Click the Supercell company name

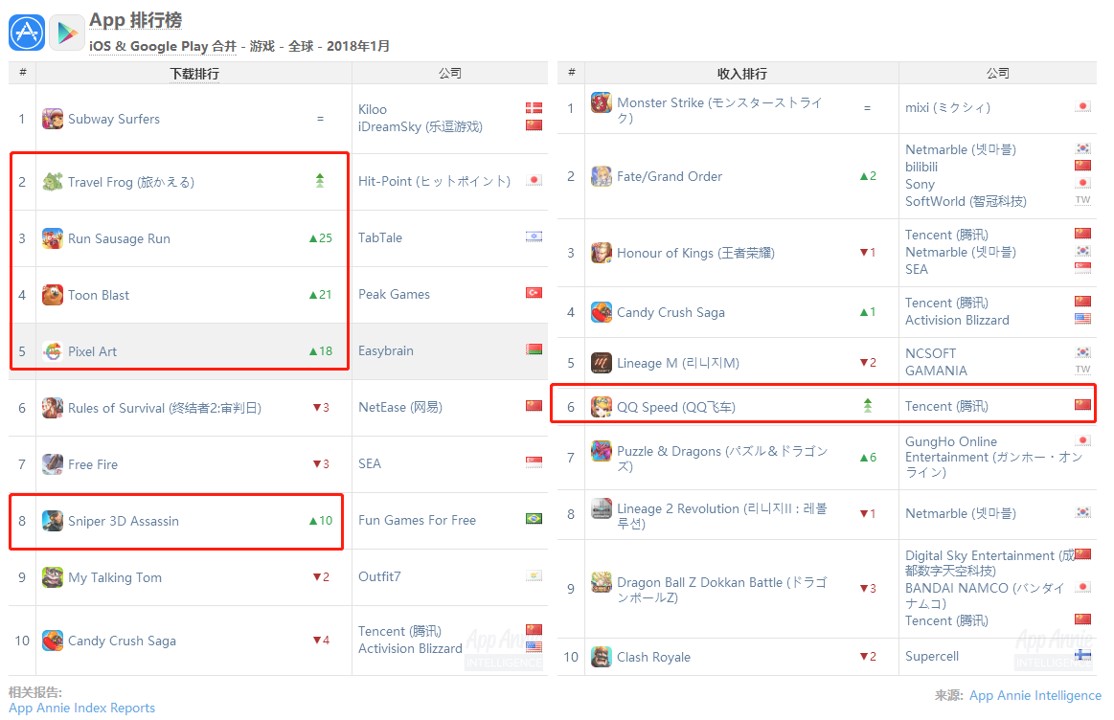[x=931, y=656]
